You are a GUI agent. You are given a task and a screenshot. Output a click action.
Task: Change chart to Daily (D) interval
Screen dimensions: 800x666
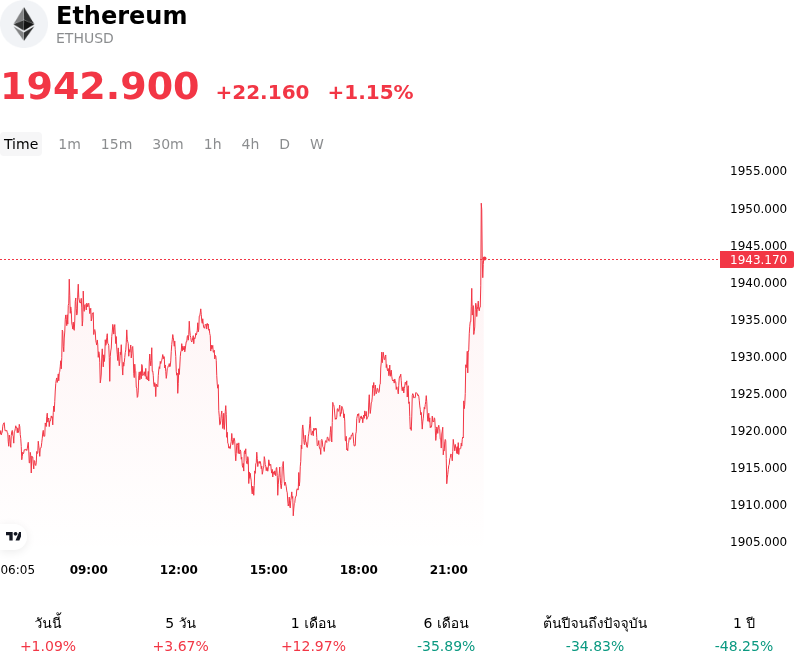point(285,144)
